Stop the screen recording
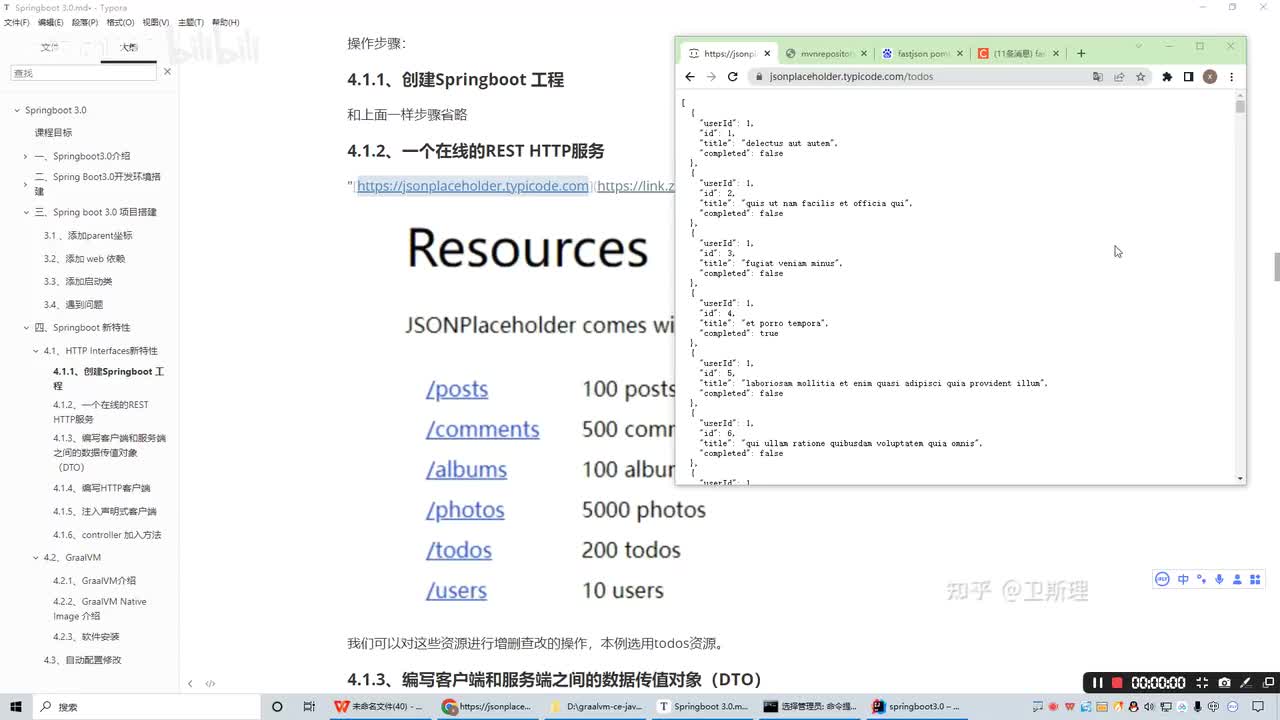Image resolution: width=1280 pixels, height=720 pixels. [x=1118, y=683]
